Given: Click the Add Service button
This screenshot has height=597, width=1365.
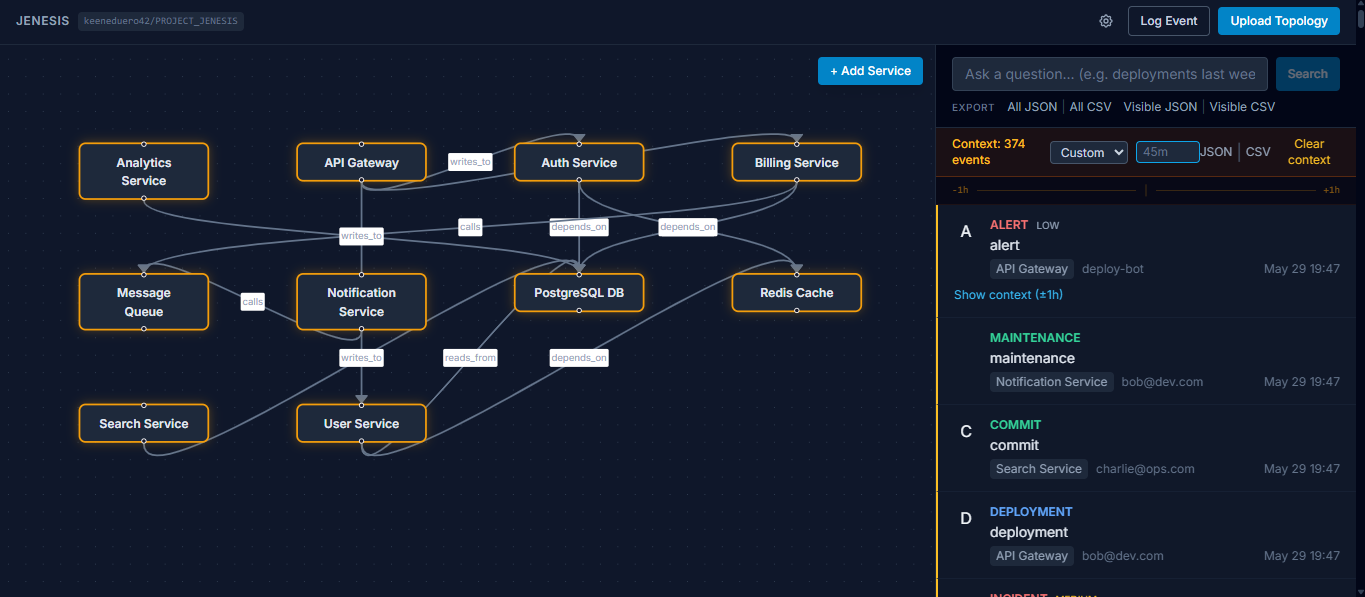Looking at the screenshot, I should click(870, 71).
